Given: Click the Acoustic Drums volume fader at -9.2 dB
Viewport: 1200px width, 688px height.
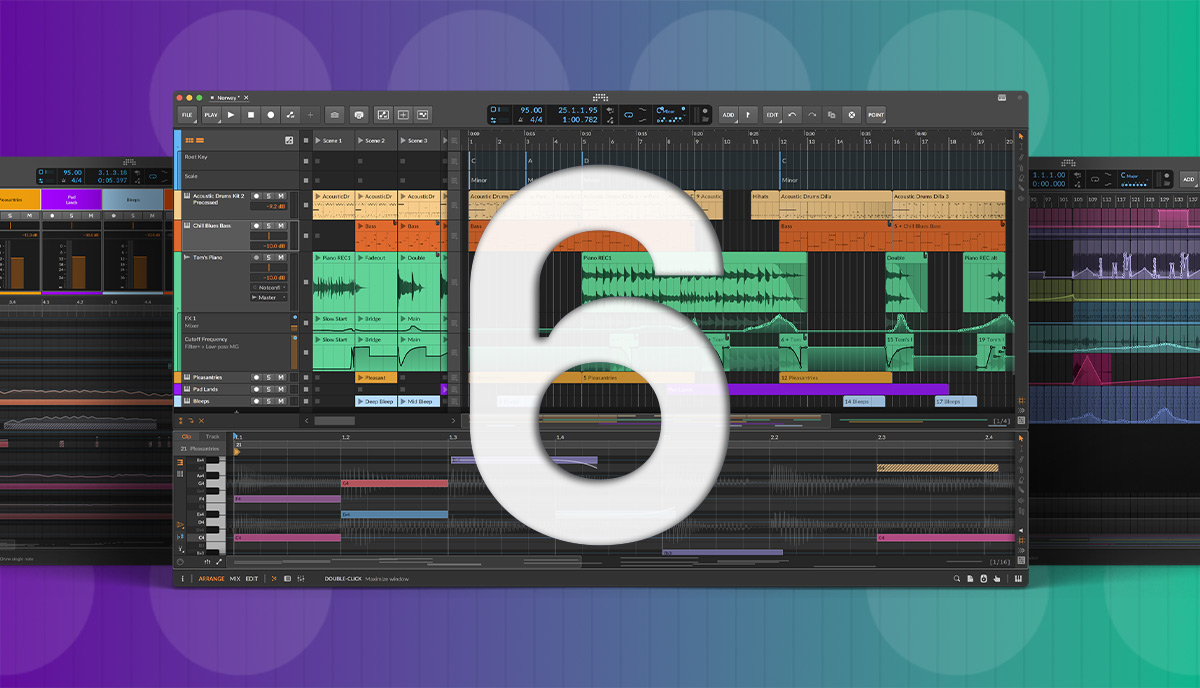Looking at the screenshot, I should pyautogui.click(x=267, y=207).
